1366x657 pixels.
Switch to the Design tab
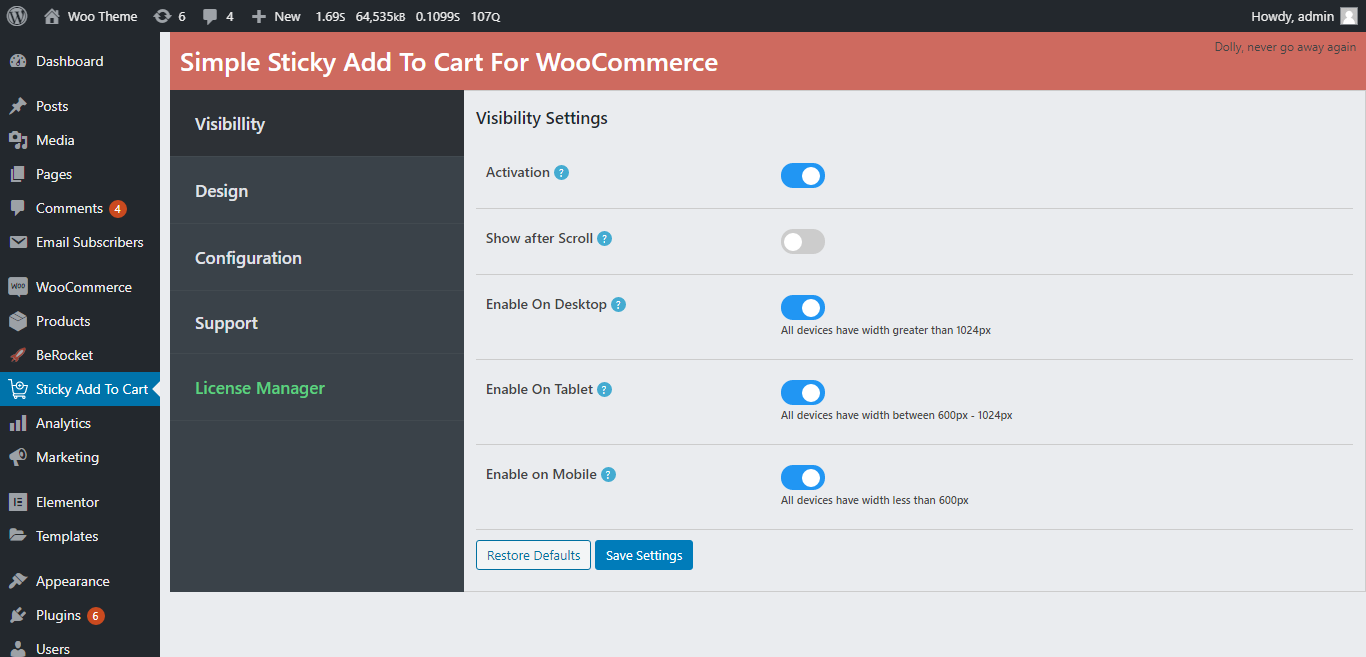coord(317,190)
